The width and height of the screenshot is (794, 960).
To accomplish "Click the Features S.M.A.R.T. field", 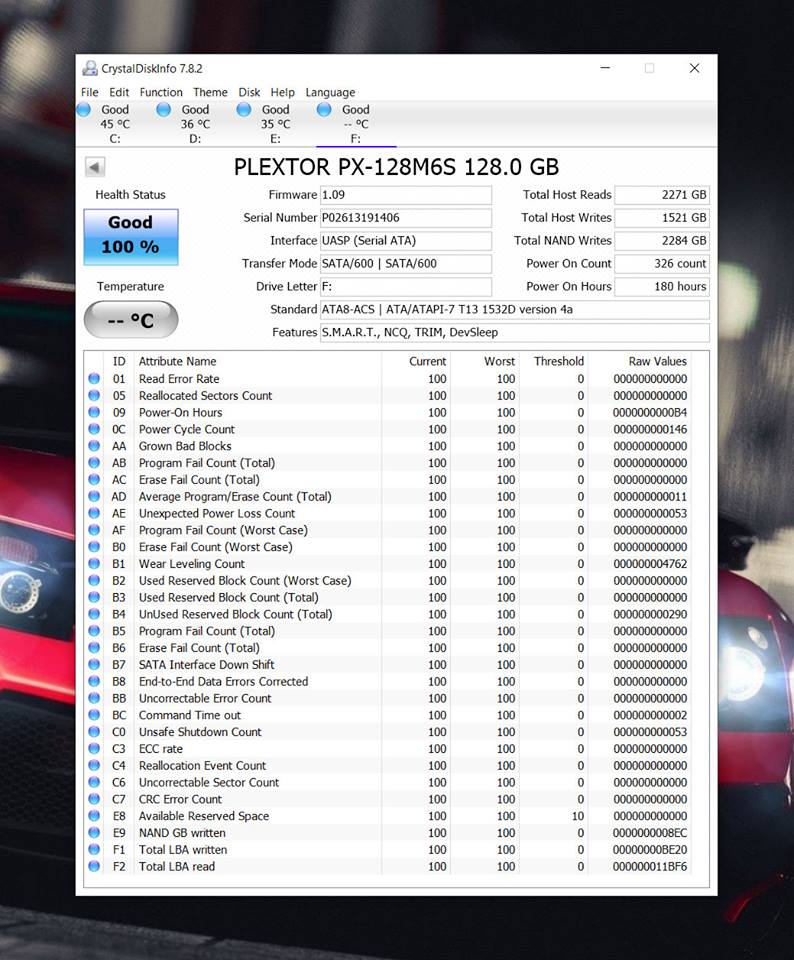I will point(514,332).
